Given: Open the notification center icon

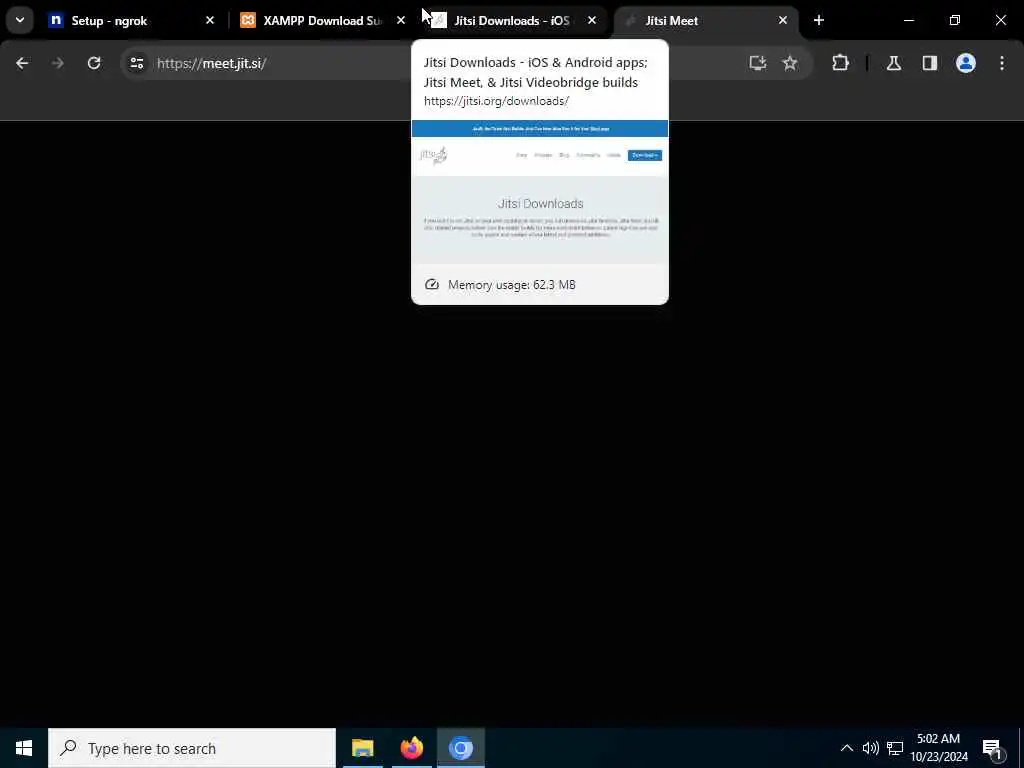Looking at the screenshot, I should click(992, 748).
